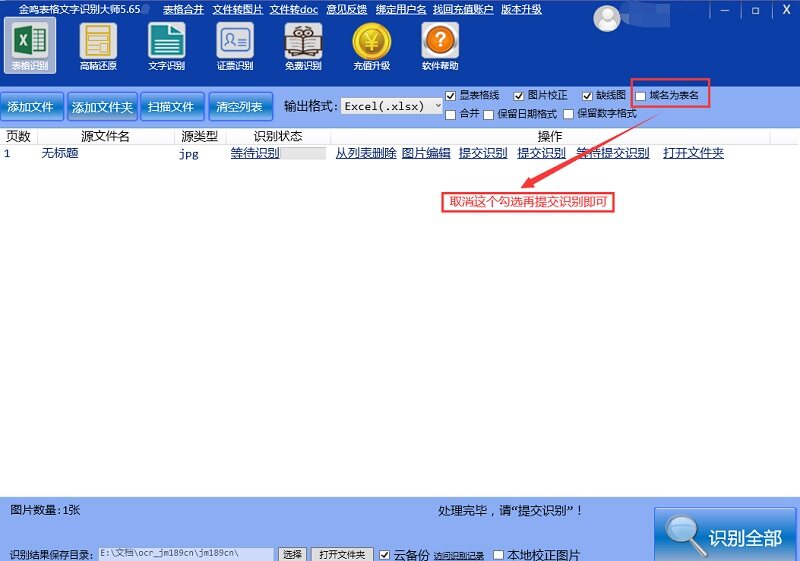Open the 访问识别记录 link
The width and height of the screenshot is (800, 561).
tap(459, 556)
